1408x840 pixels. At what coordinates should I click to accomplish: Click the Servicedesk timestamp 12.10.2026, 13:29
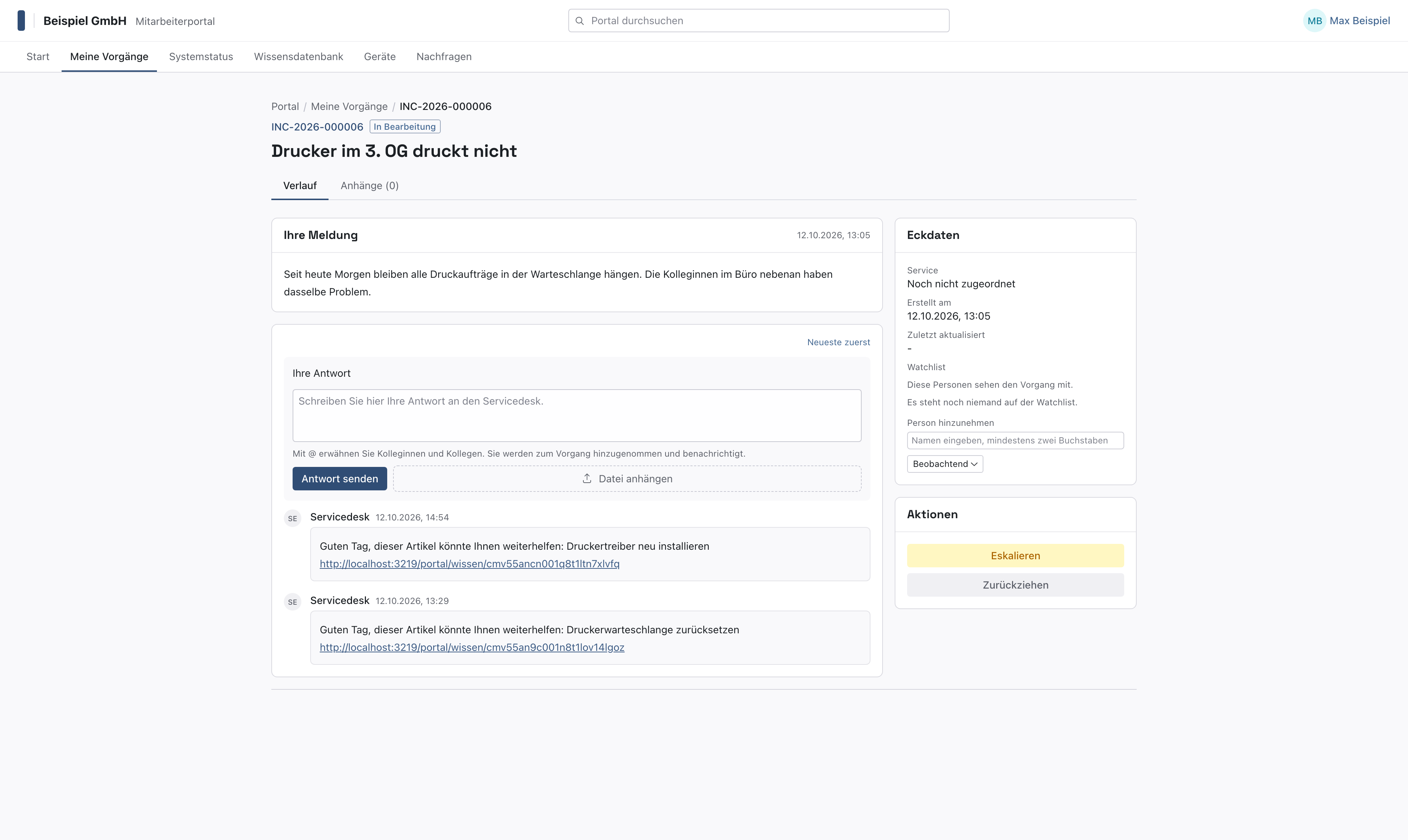412,601
